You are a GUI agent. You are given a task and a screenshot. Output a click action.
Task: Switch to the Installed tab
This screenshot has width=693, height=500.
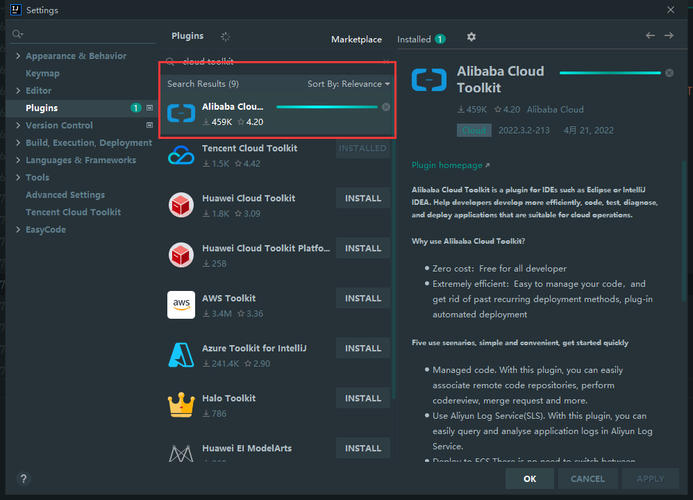(x=421, y=39)
